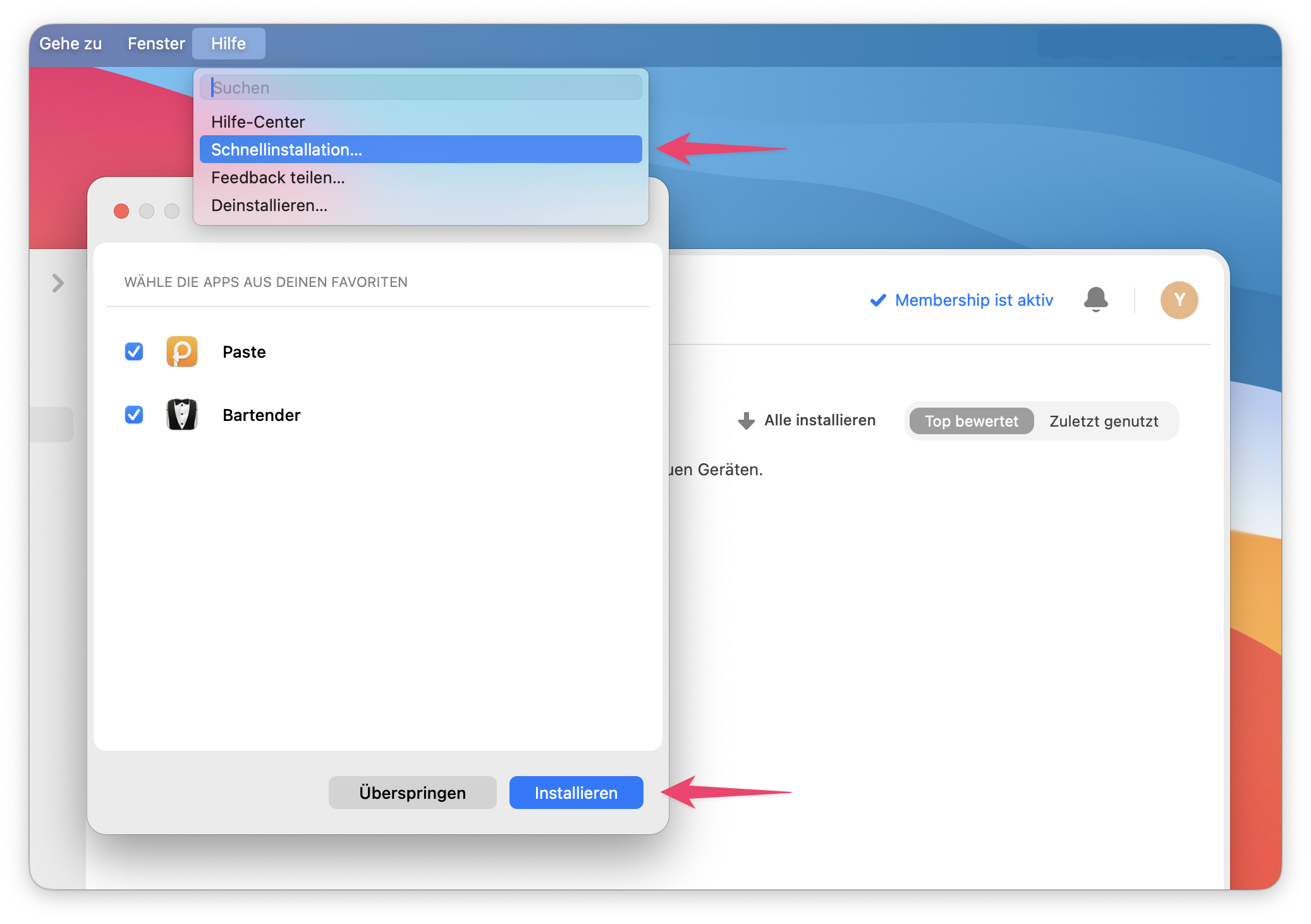Click the Installieren button

point(576,793)
